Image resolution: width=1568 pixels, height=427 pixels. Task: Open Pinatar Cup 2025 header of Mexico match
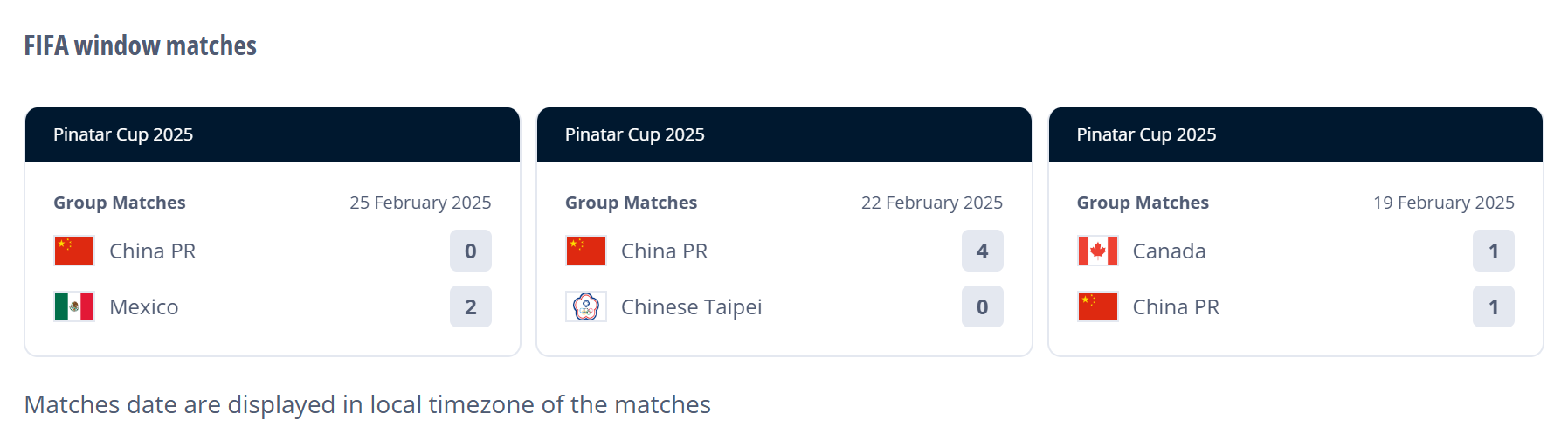[273, 134]
